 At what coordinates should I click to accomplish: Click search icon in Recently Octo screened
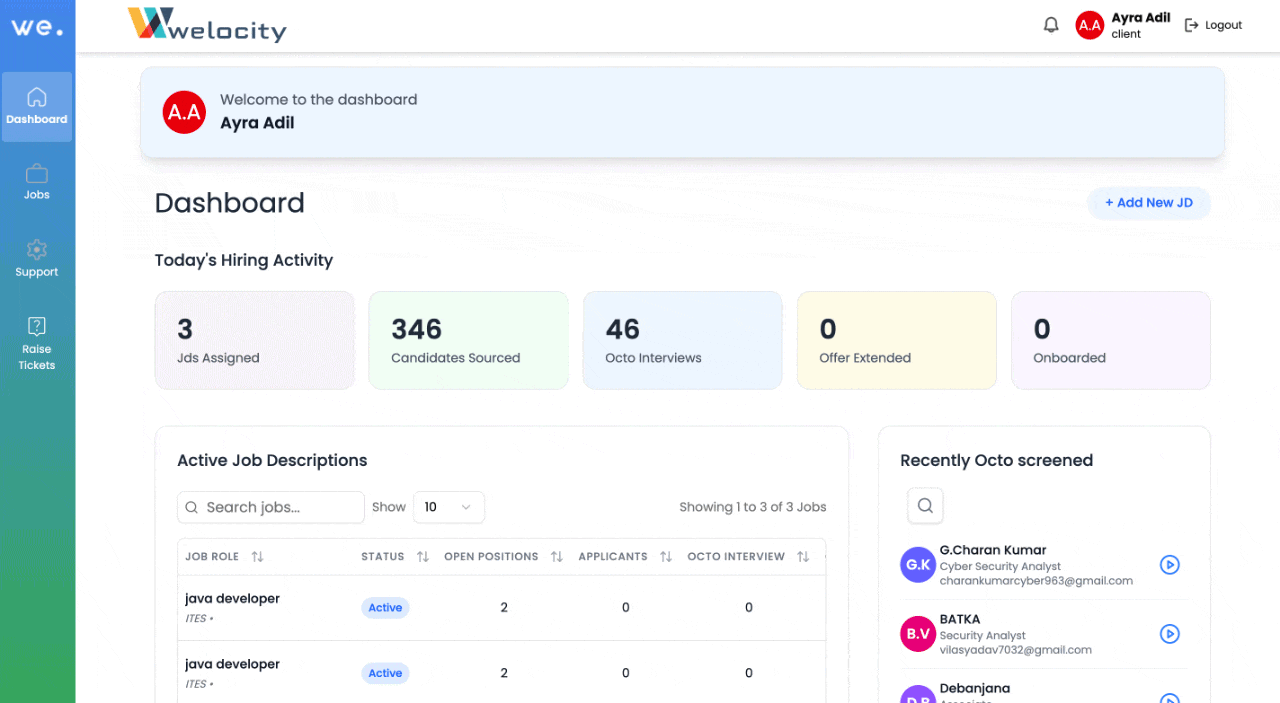coord(925,506)
